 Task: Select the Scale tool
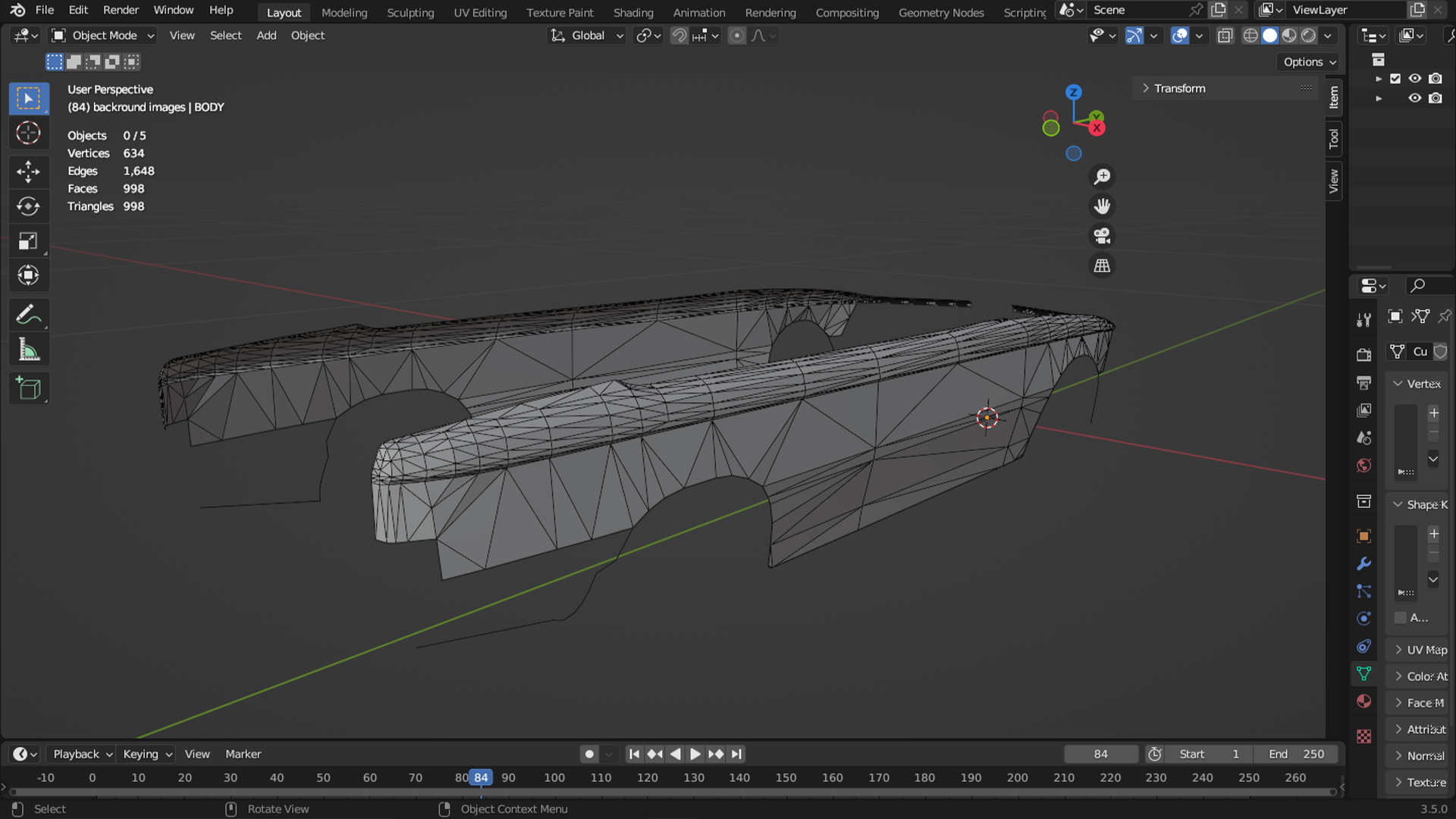[28, 241]
